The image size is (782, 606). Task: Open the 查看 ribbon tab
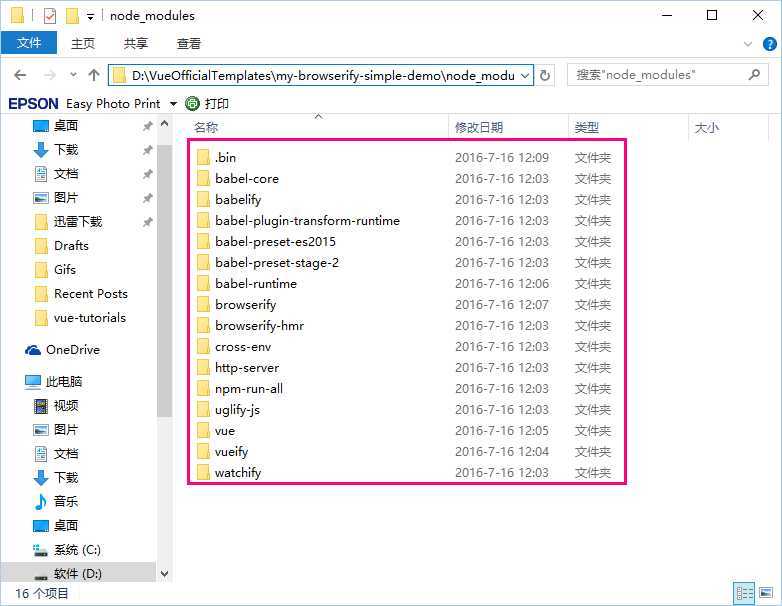(x=189, y=43)
